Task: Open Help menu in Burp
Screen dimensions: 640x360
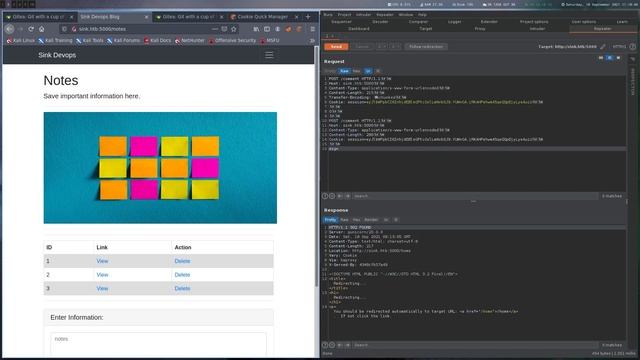Action: [x=422, y=15]
